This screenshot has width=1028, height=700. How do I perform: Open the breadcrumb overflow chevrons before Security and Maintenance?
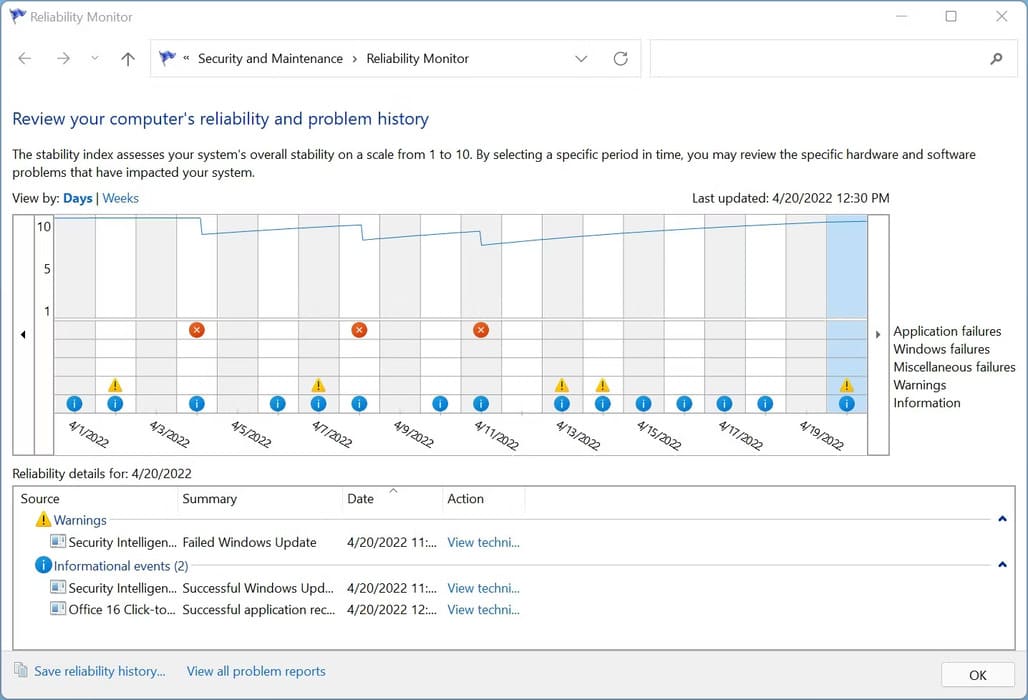(186, 58)
